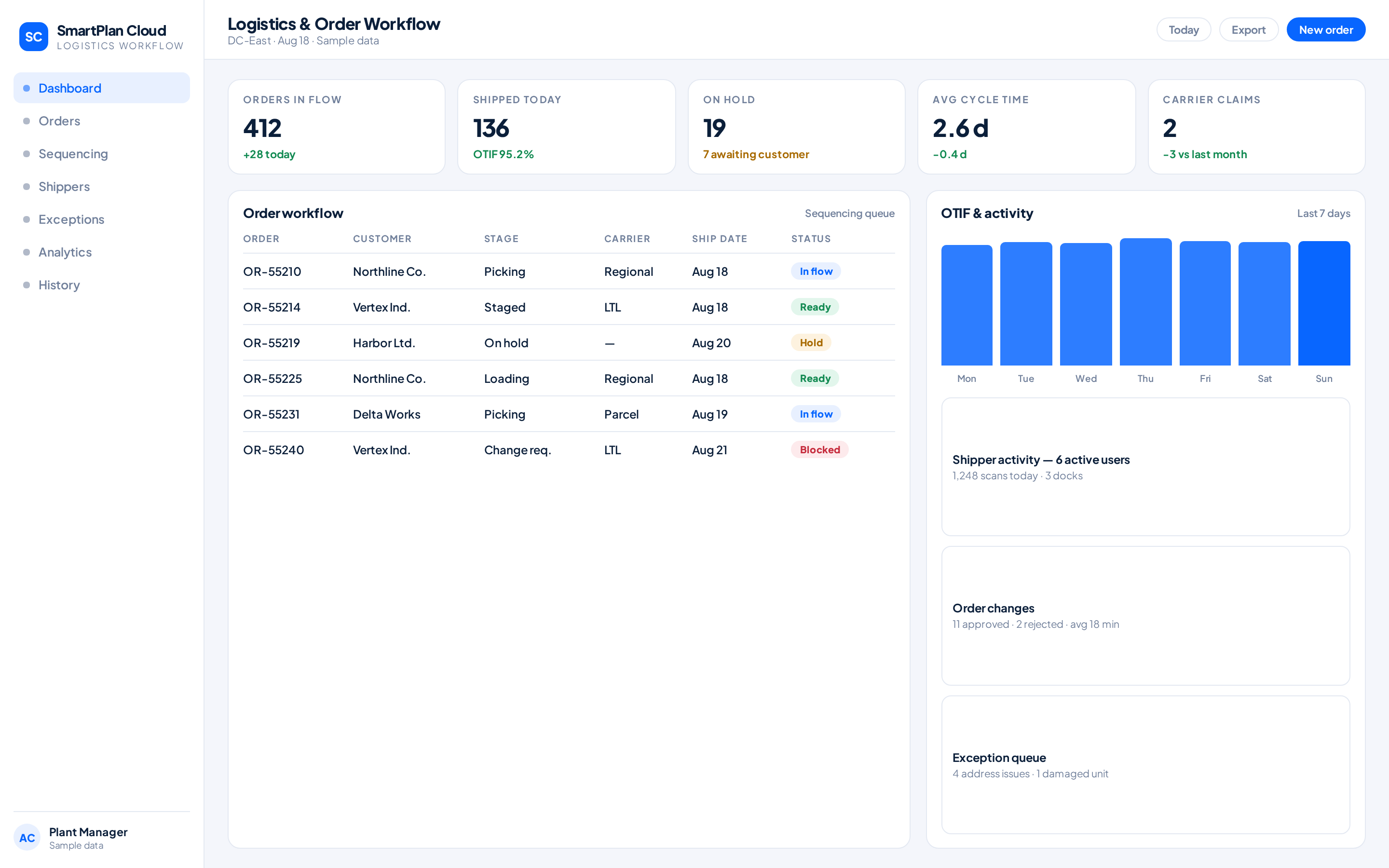
Task: Click order OR-55219
Action: tap(272, 343)
